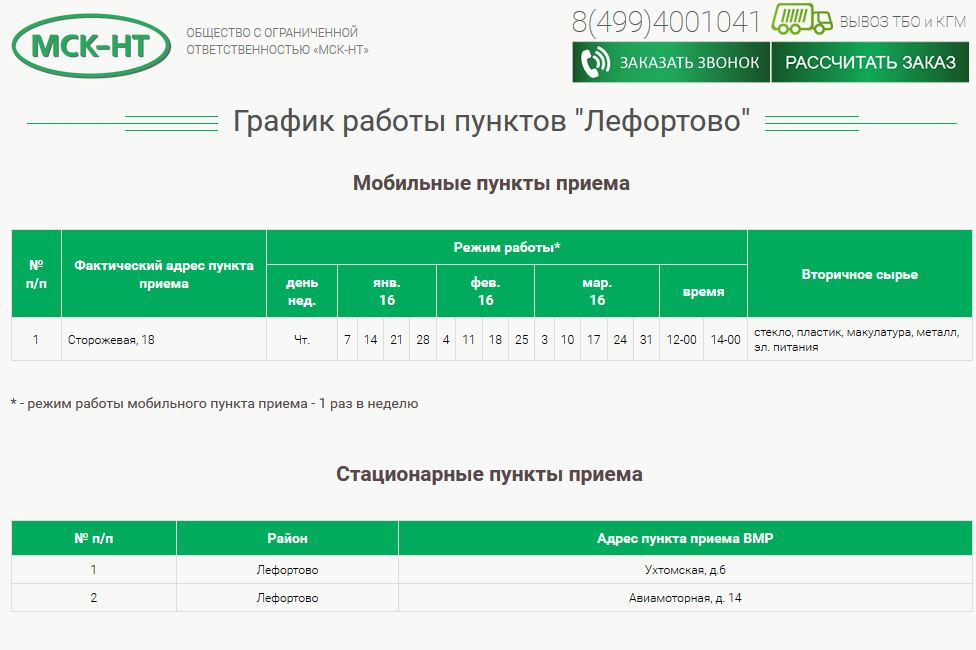Click the Стационарные пункты приема heading
The image size is (976, 650).
(x=489, y=474)
